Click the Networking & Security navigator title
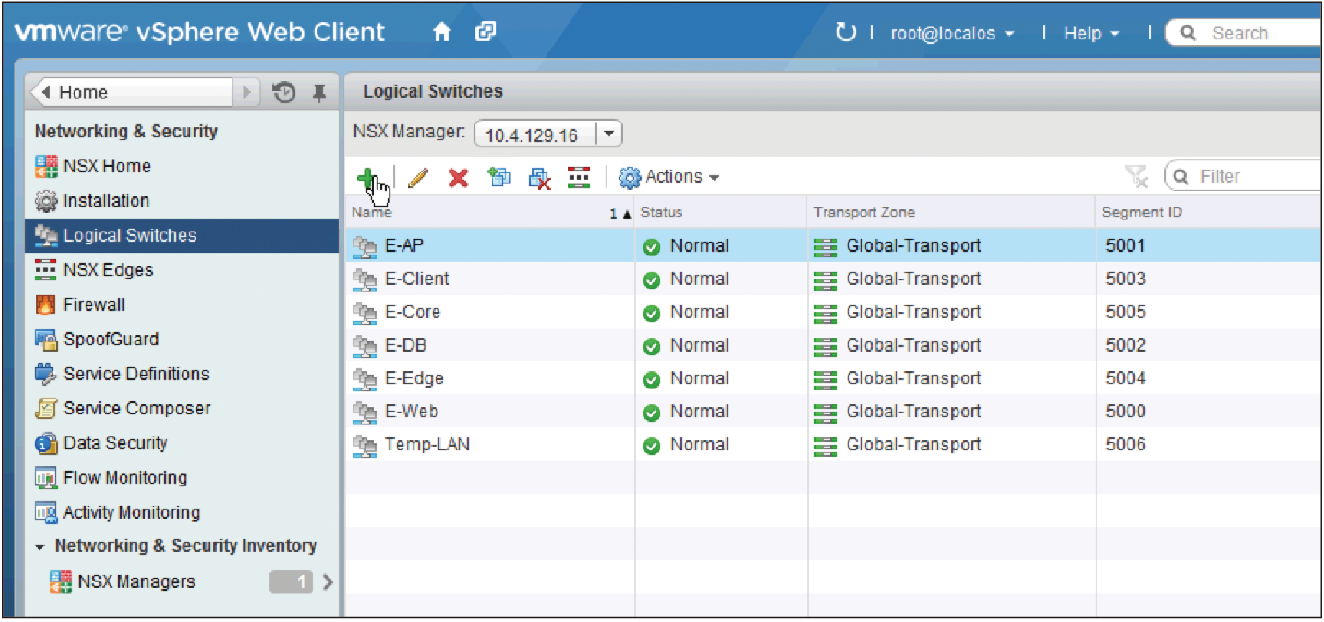The width and height of the screenshot is (1324, 622). (x=126, y=131)
